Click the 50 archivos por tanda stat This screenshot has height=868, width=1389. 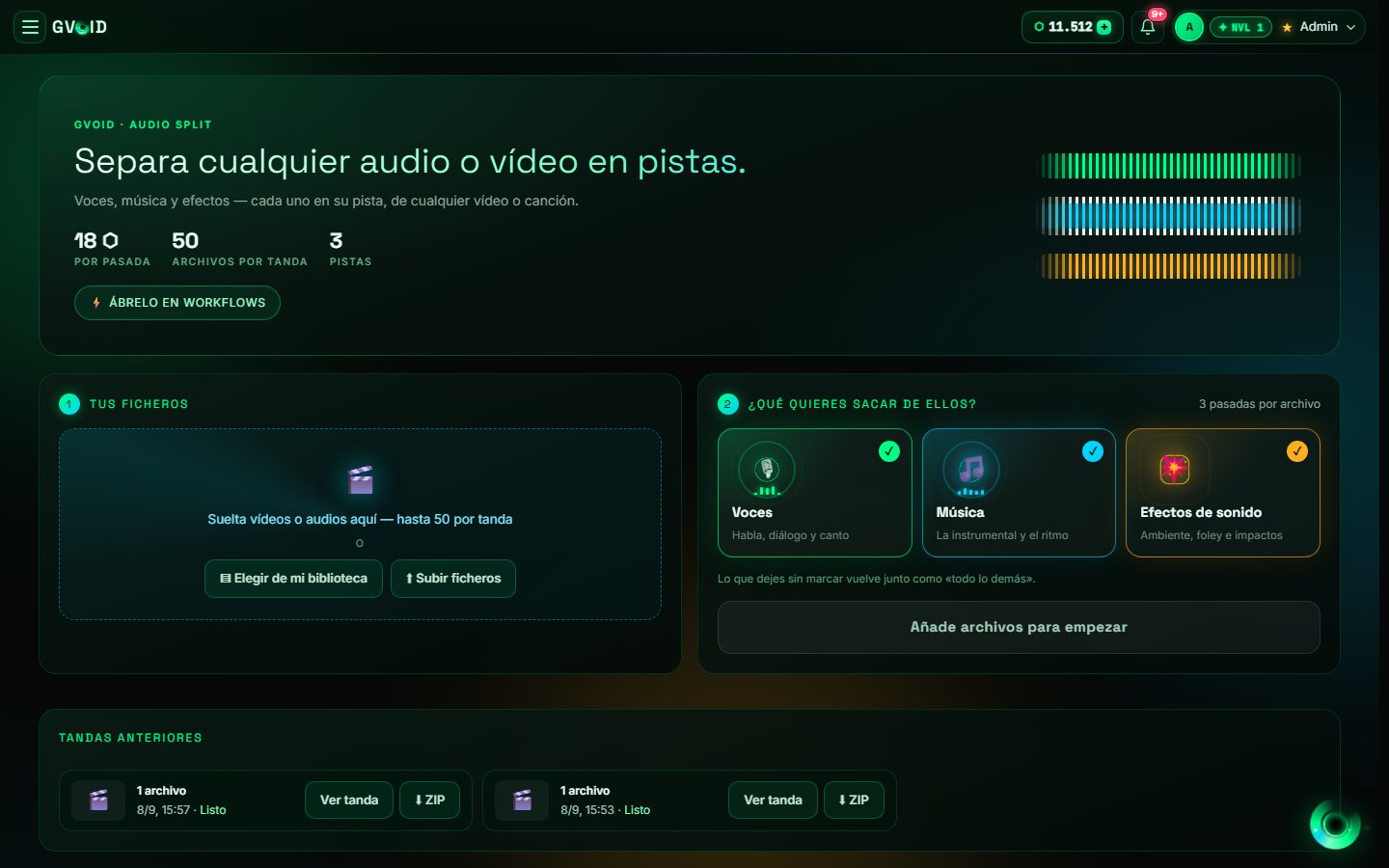239,248
